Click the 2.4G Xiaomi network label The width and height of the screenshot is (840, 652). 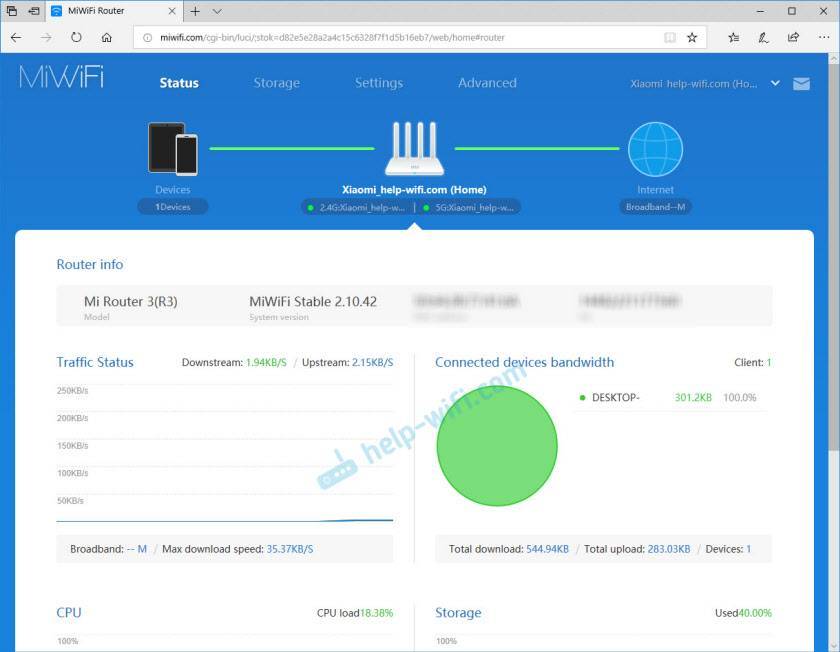358,207
